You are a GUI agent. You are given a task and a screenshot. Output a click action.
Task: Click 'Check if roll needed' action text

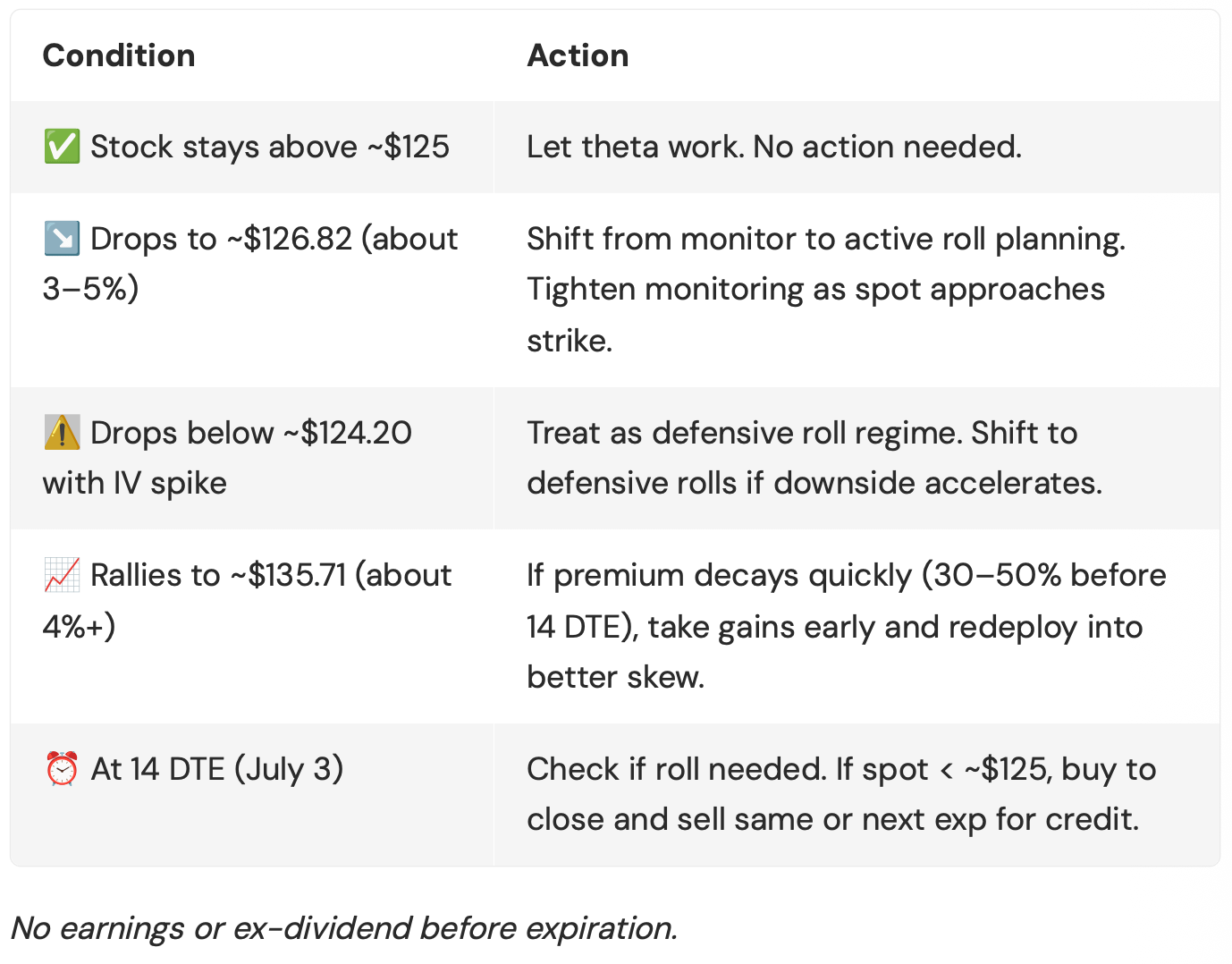[676, 769]
